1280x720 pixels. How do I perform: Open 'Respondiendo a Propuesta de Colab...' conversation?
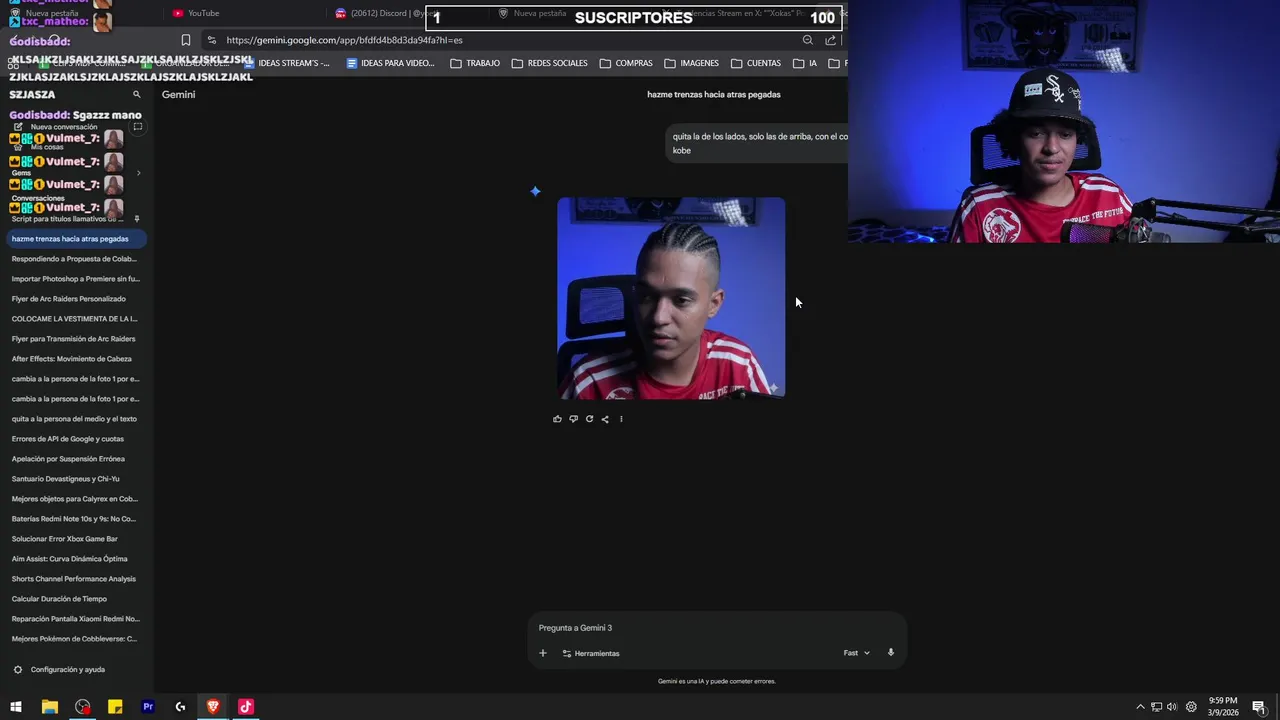coord(74,259)
